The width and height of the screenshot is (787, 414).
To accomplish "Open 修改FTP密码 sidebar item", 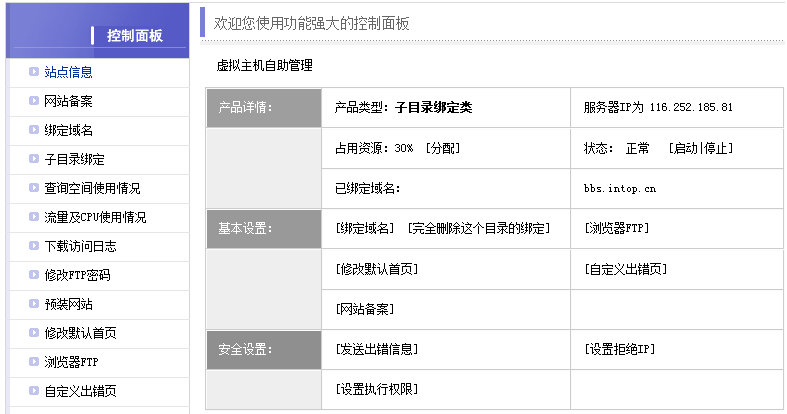I will [77, 275].
